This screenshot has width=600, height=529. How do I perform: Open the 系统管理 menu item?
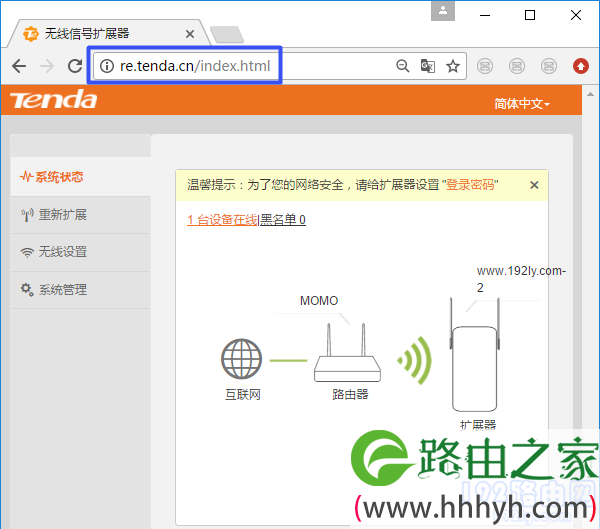tap(81, 290)
